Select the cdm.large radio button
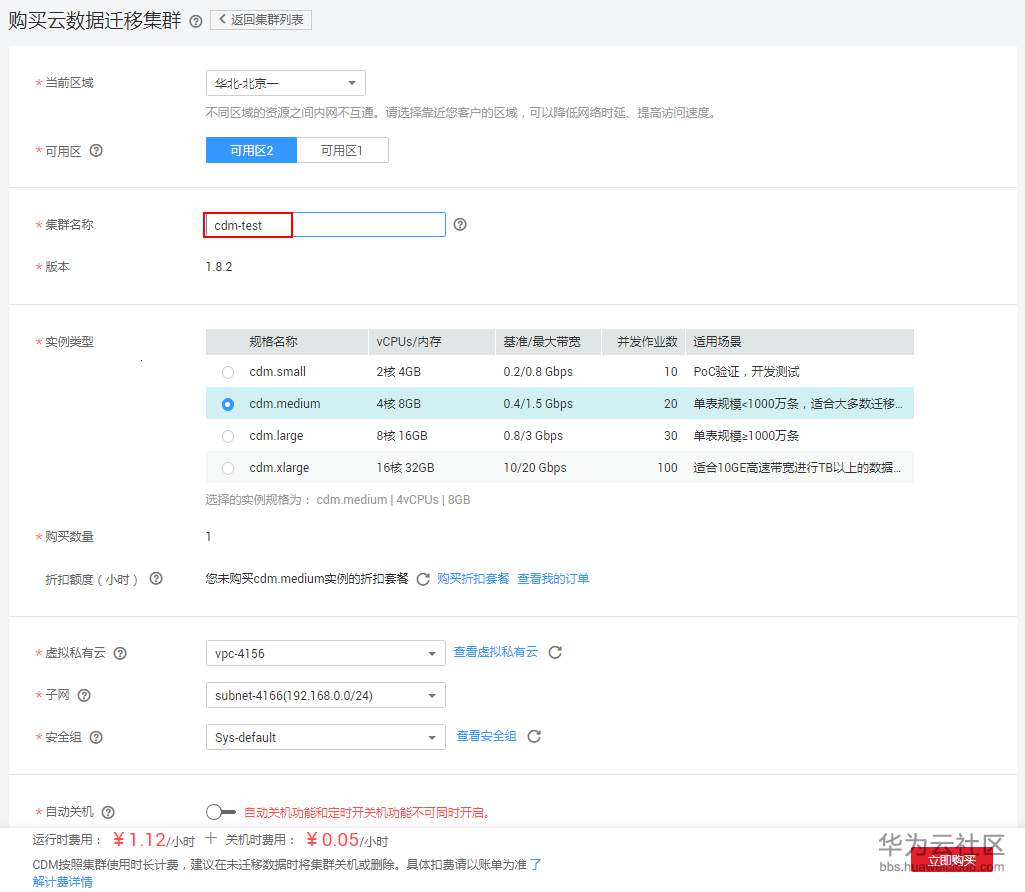The height and width of the screenshot is (892, 1025). [227, 436]
